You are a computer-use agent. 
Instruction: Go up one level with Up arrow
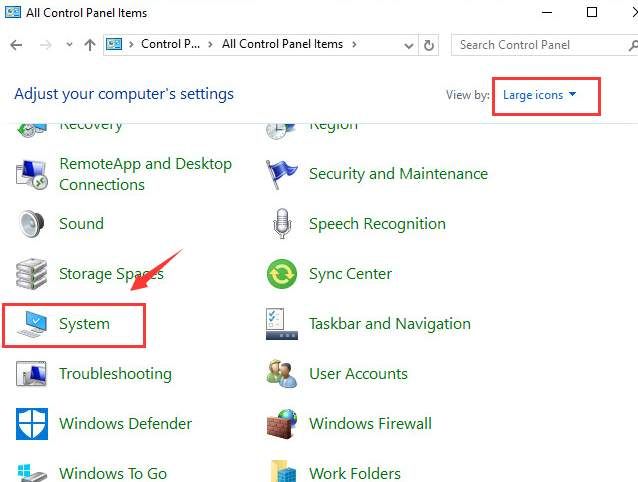click(90, 45)
